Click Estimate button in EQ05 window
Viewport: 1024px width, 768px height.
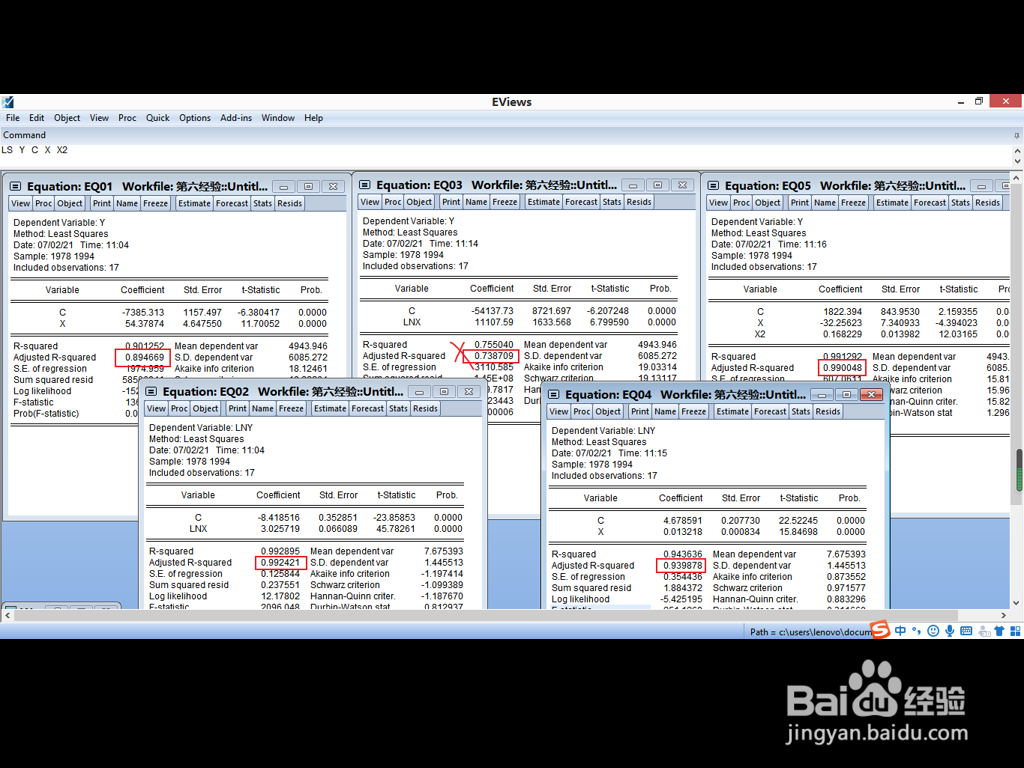892,203
